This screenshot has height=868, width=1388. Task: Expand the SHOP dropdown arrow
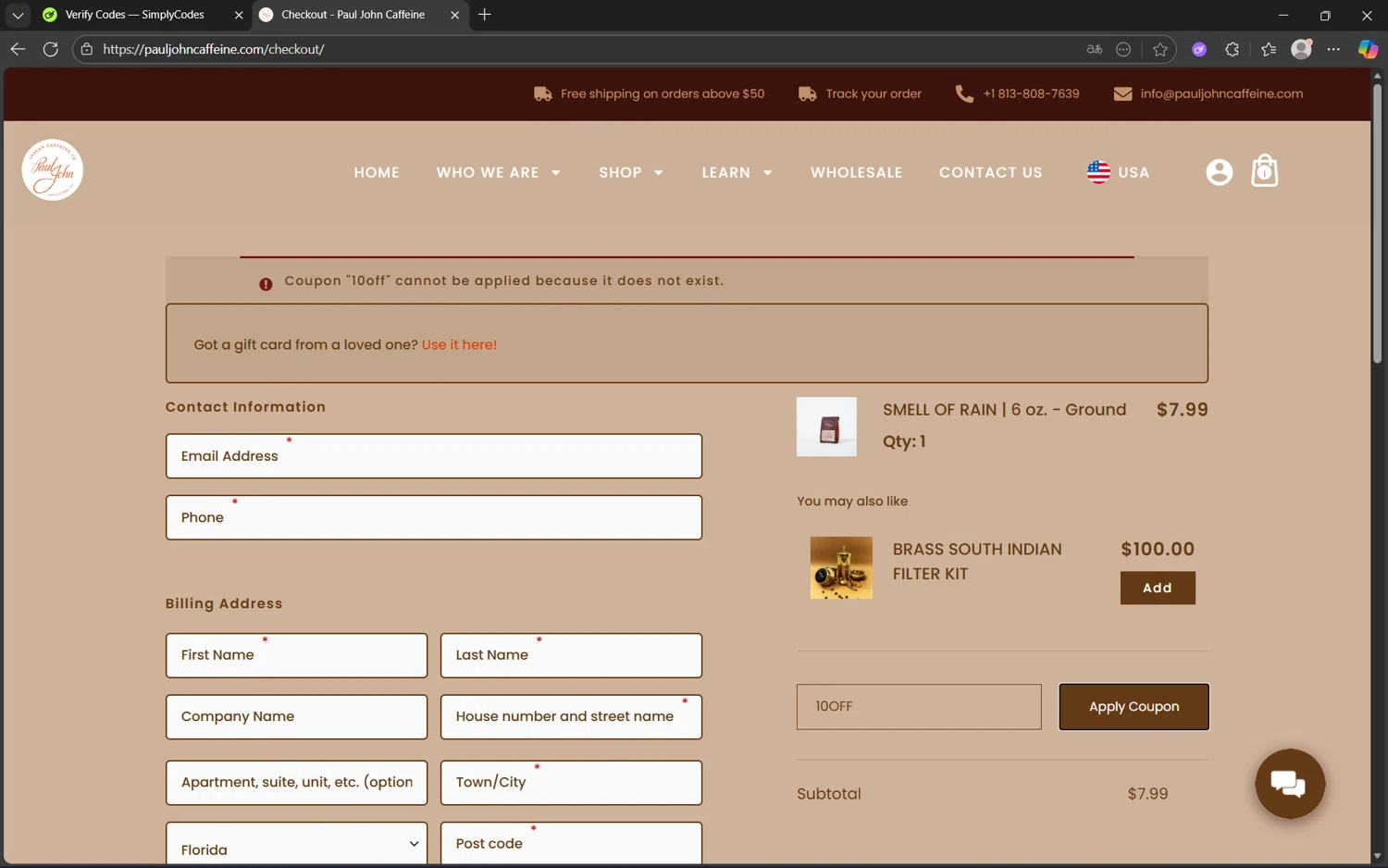[x=659, y=172]
